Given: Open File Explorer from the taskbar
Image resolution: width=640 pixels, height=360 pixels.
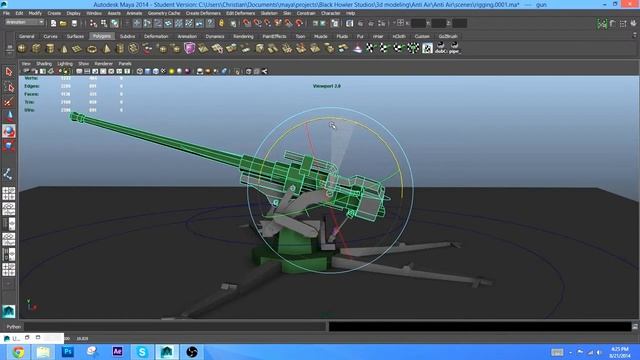Looking at the screenshot, I should [x=43, y=351].
